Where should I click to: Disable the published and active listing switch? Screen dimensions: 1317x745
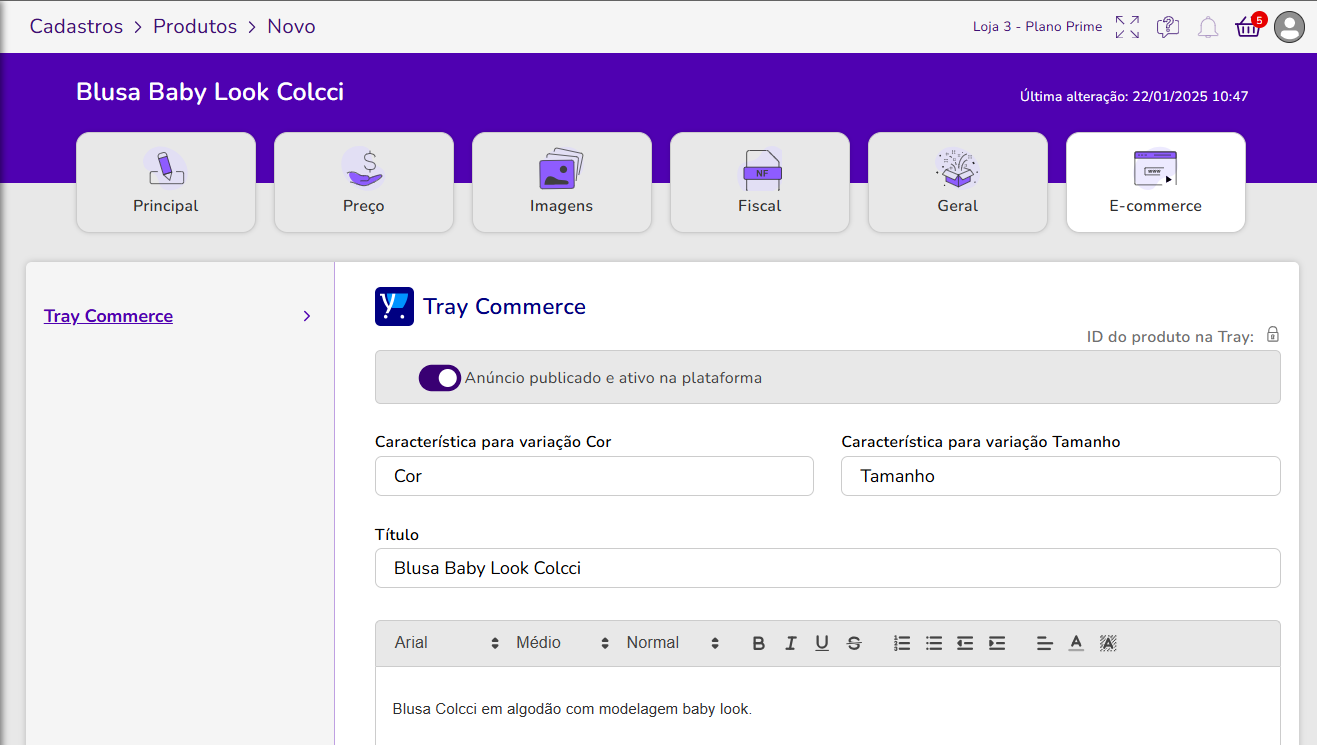440,378
